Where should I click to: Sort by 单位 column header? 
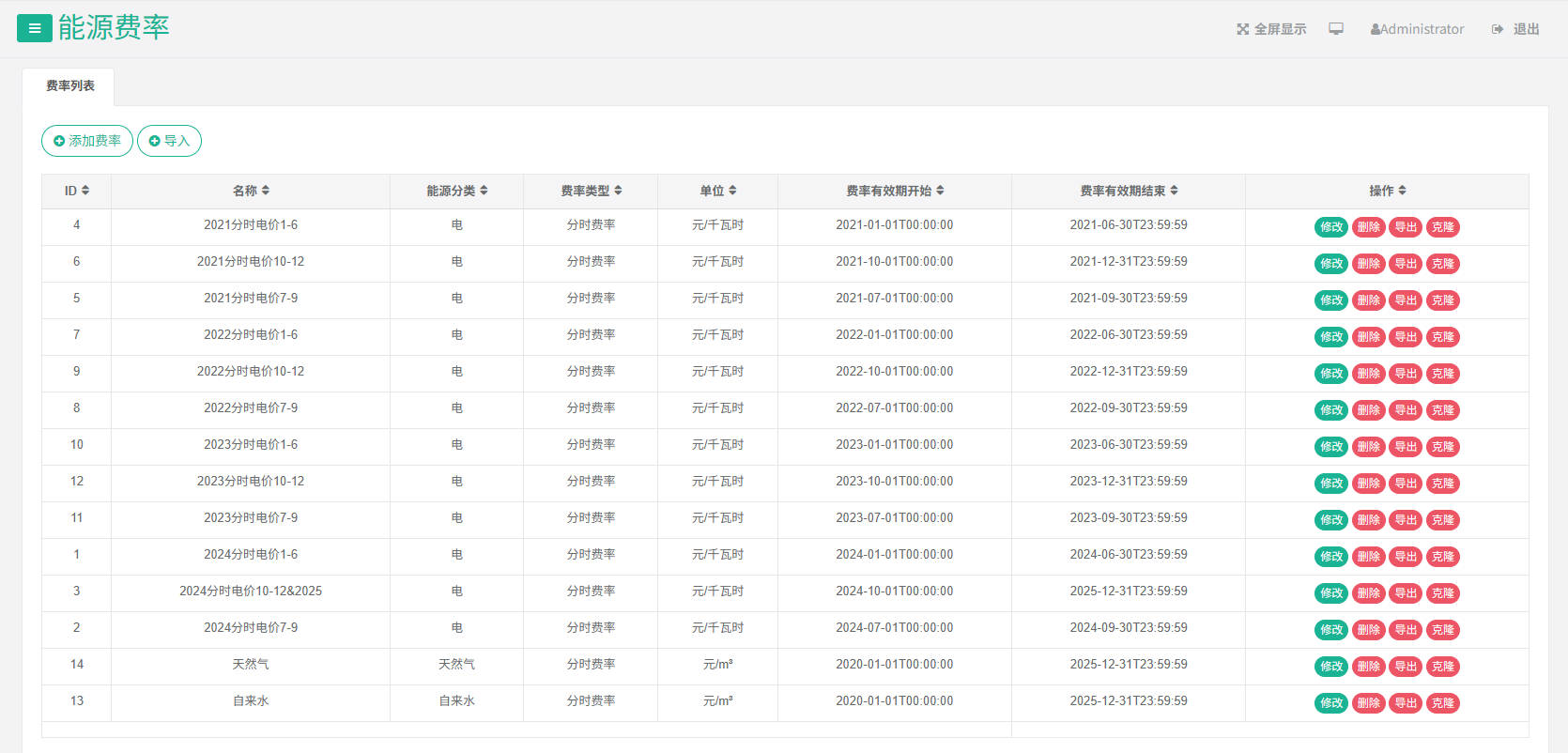[717, 191]
